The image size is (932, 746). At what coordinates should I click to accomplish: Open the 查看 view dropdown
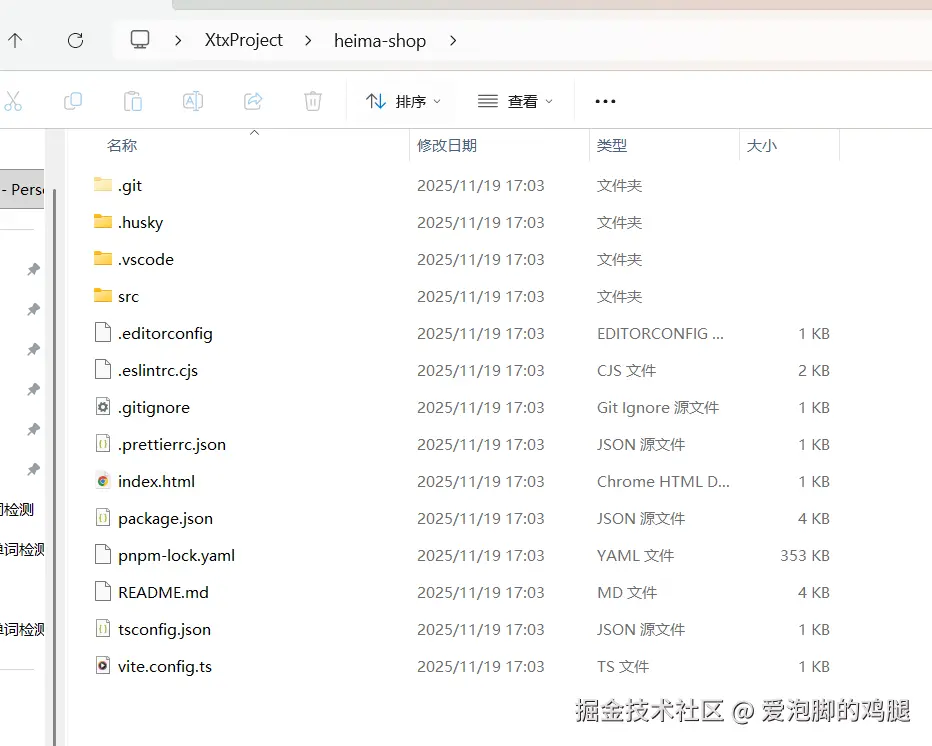click(515, 102)
